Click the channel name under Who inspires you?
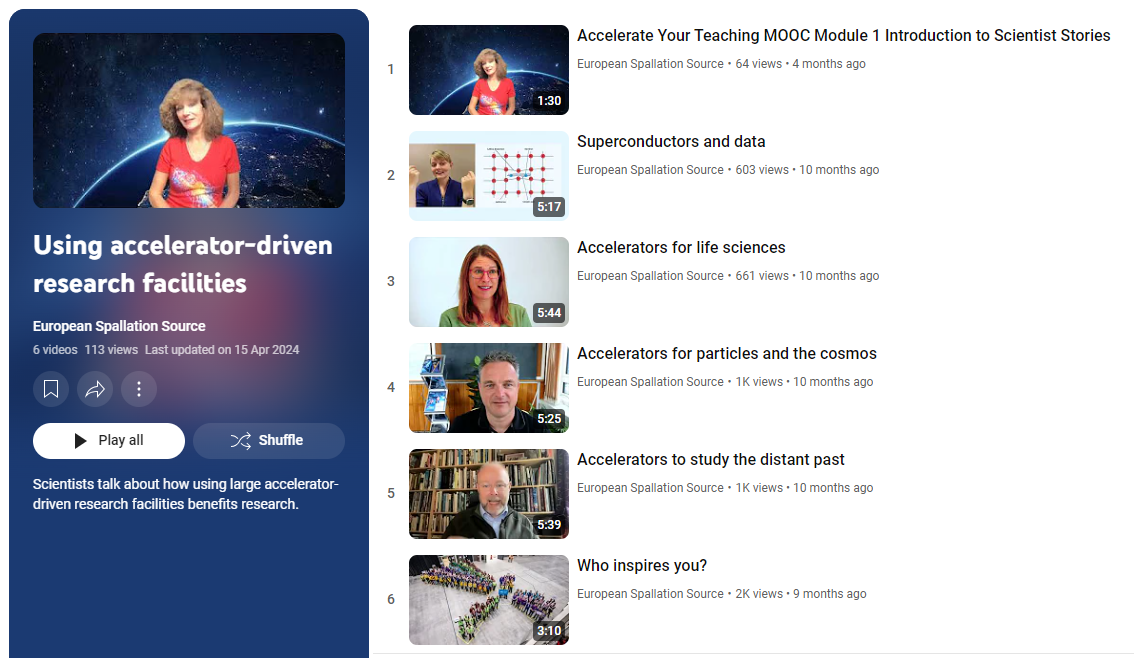 pyautogui.click(x=650, y=594)
